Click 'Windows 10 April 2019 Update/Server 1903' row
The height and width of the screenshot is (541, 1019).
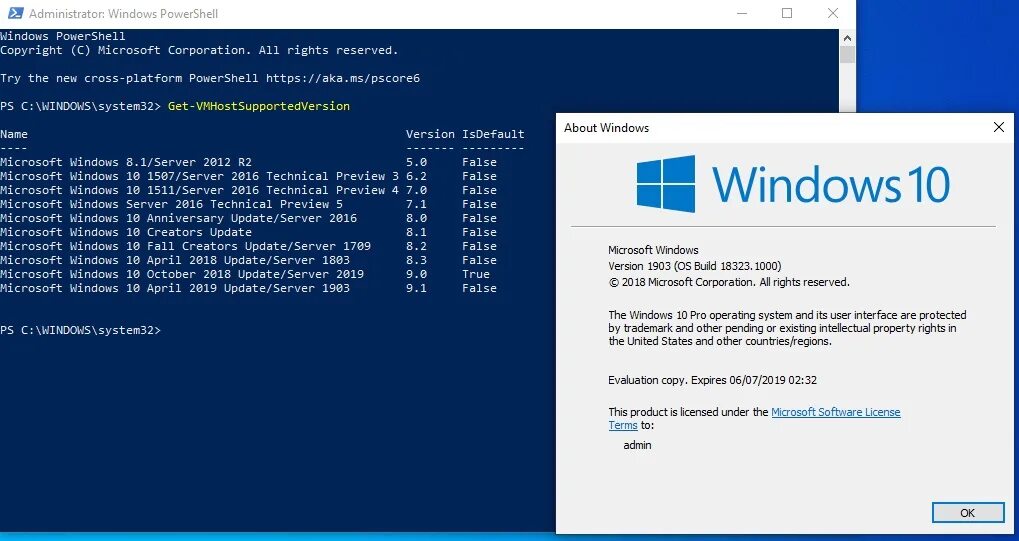coord(248,288)
